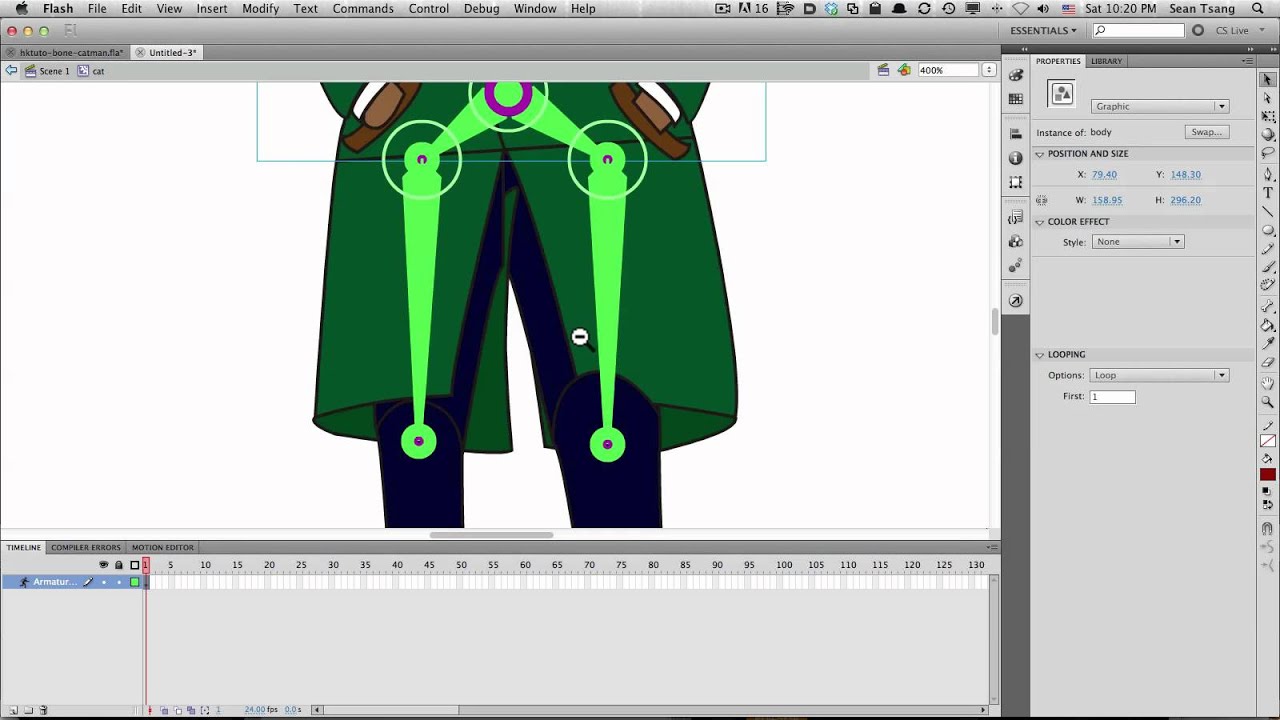Select the Bone tool
This screenshot has height=720, width=1280.
click(1267, 306)
